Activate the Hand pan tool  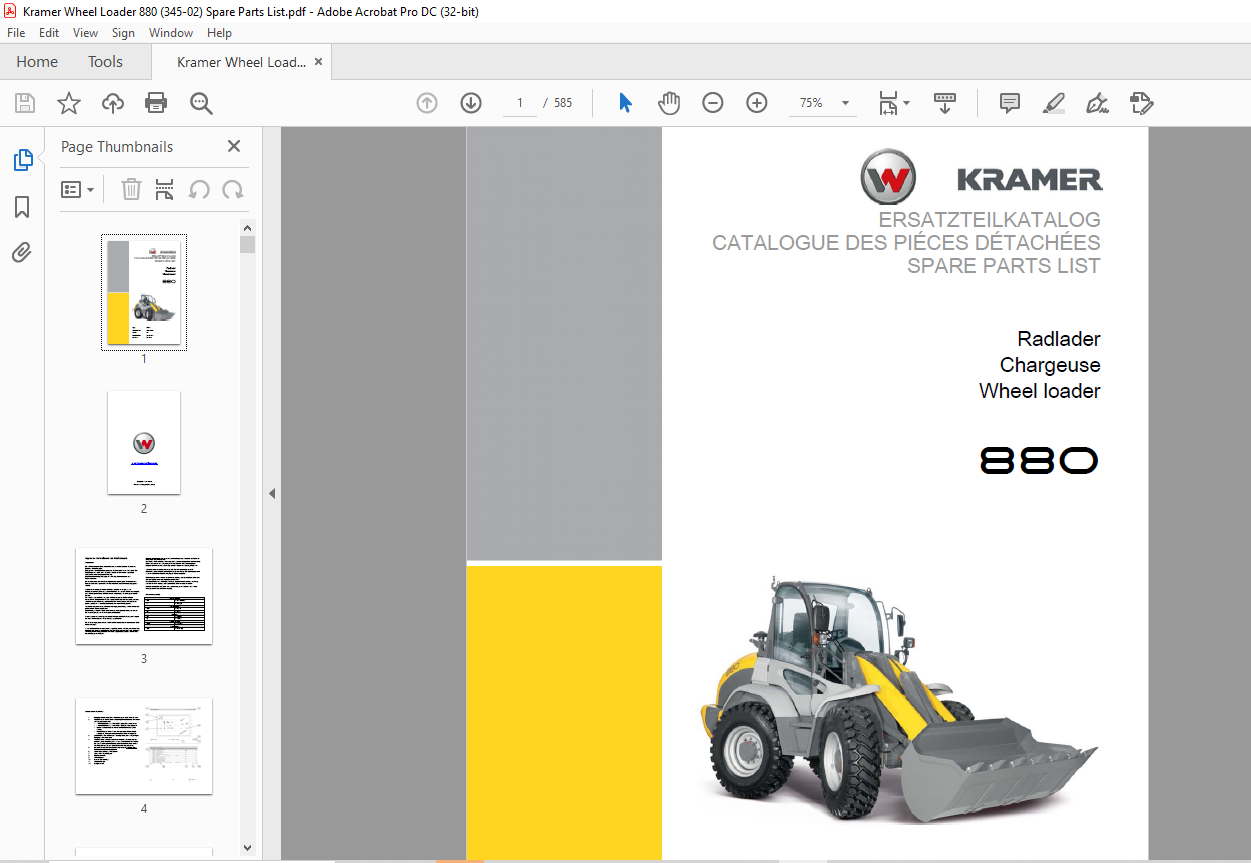[669, 103]
